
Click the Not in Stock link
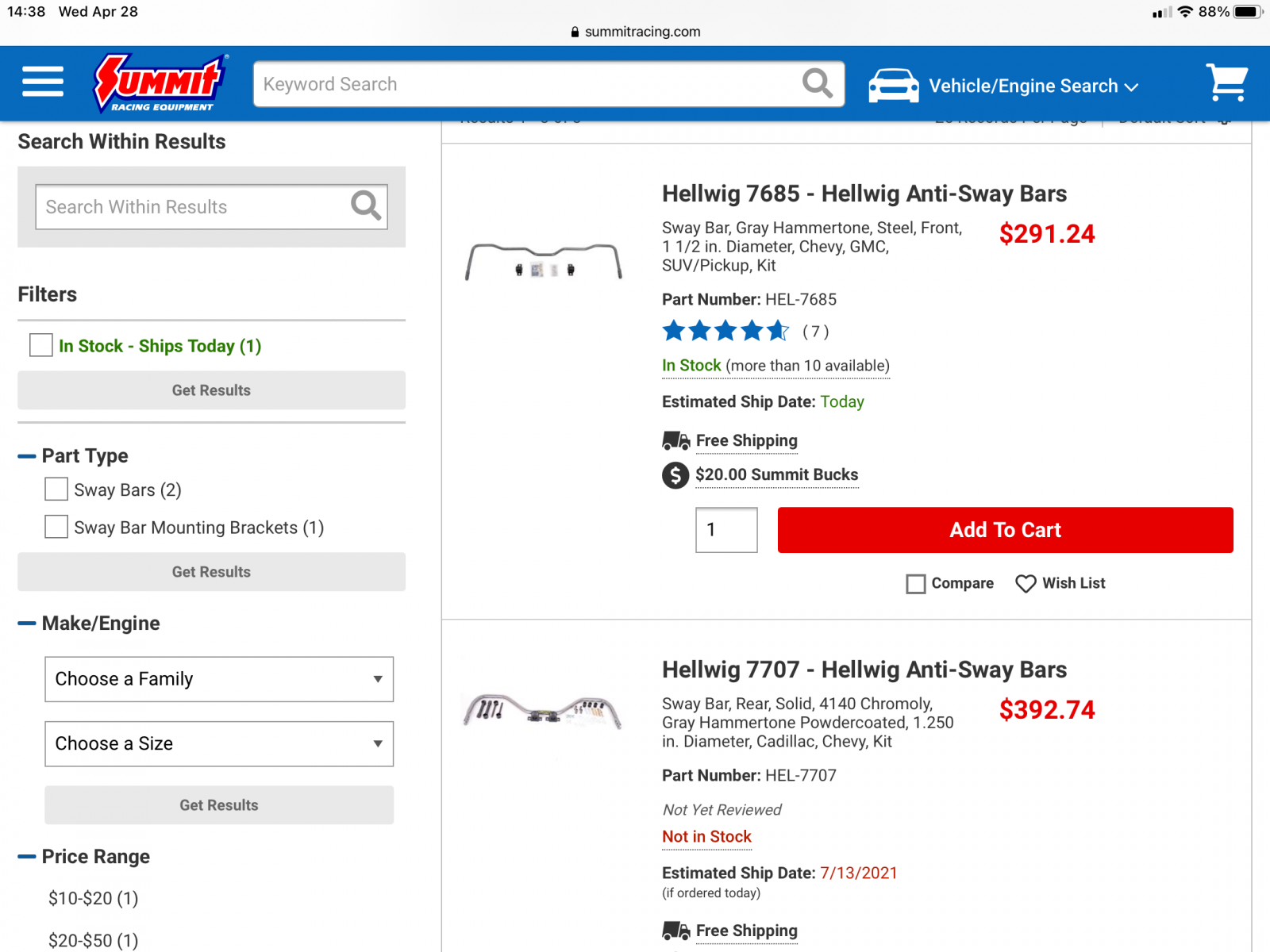click(x=706, y=837)
